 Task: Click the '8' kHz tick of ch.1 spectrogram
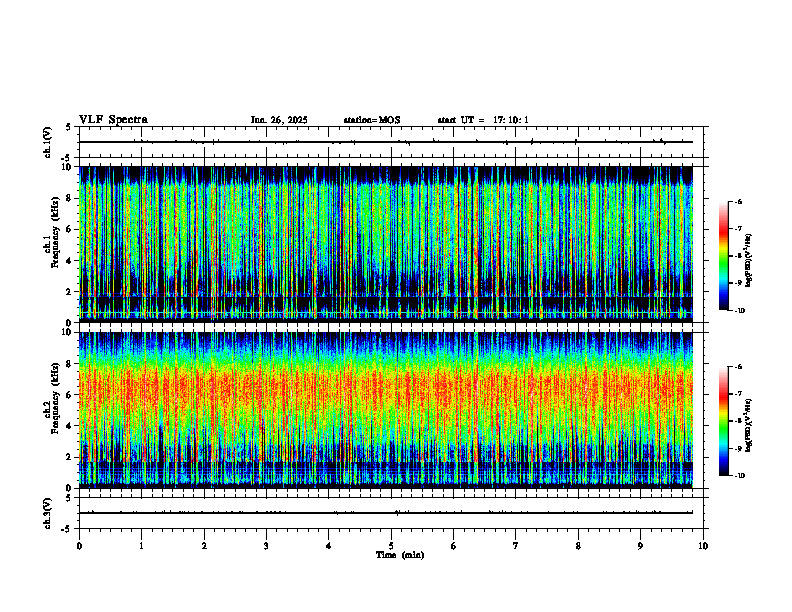tap(70, 198)
